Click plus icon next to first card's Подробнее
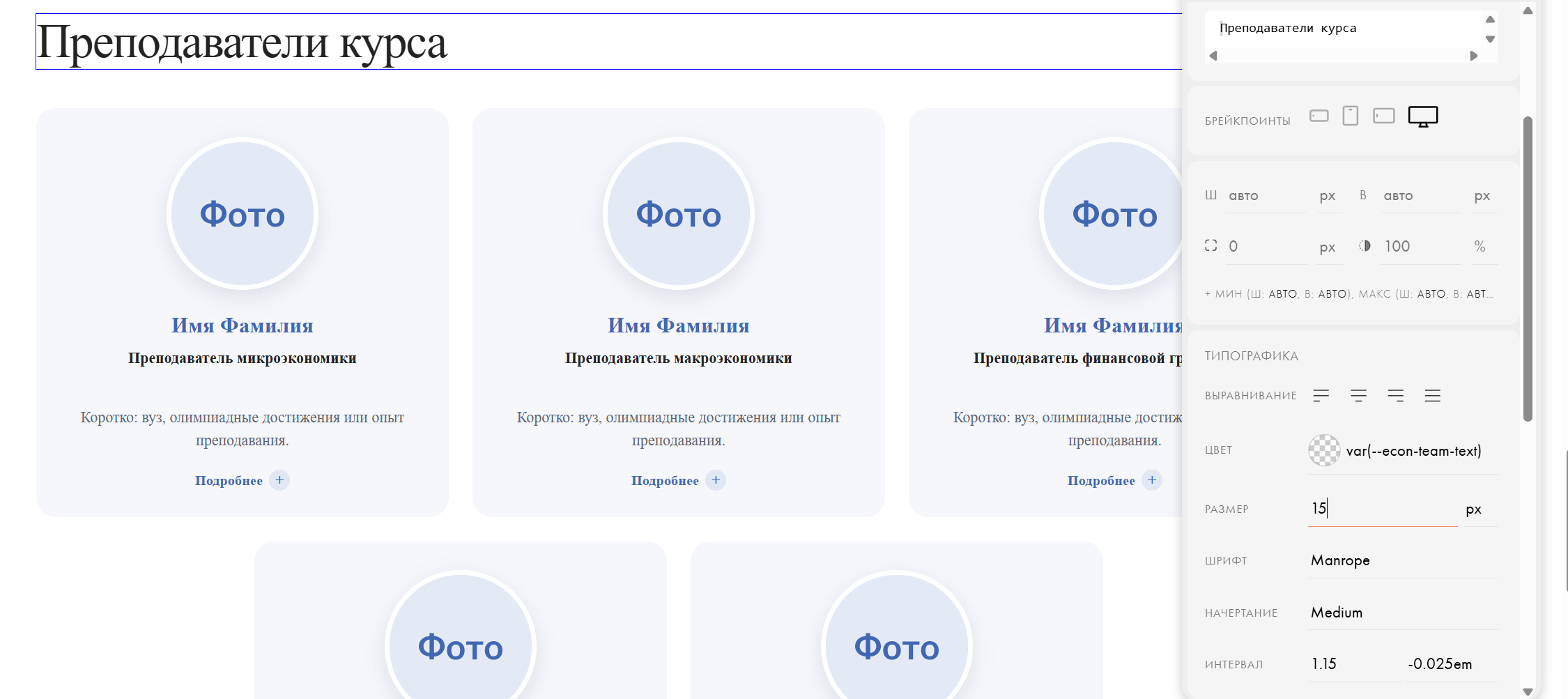1568x699 pixels. pyautogui.click(x=279, y=480)
